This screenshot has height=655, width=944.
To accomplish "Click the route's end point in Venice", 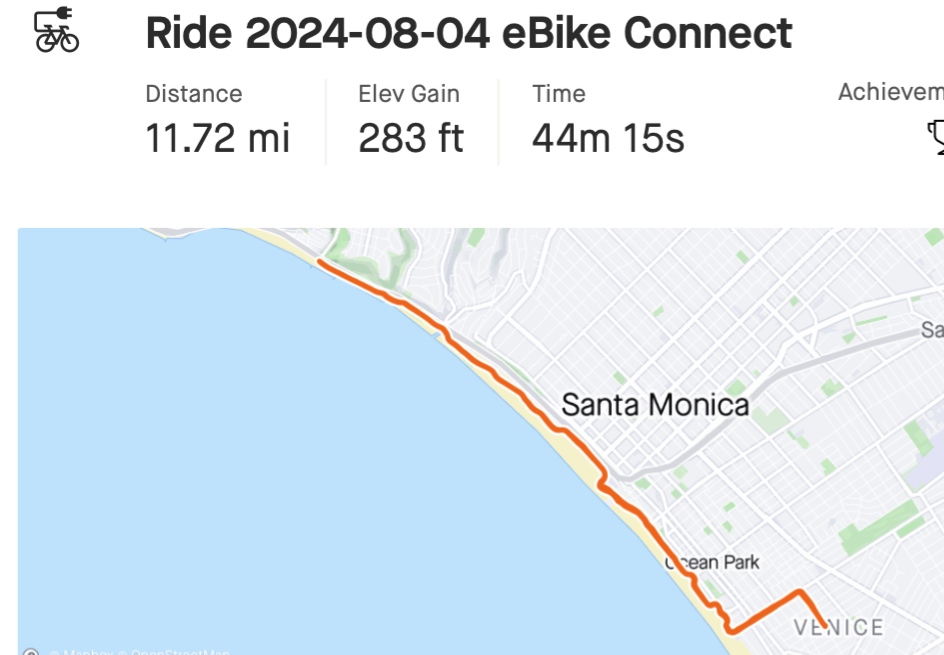I will (824, 626).
